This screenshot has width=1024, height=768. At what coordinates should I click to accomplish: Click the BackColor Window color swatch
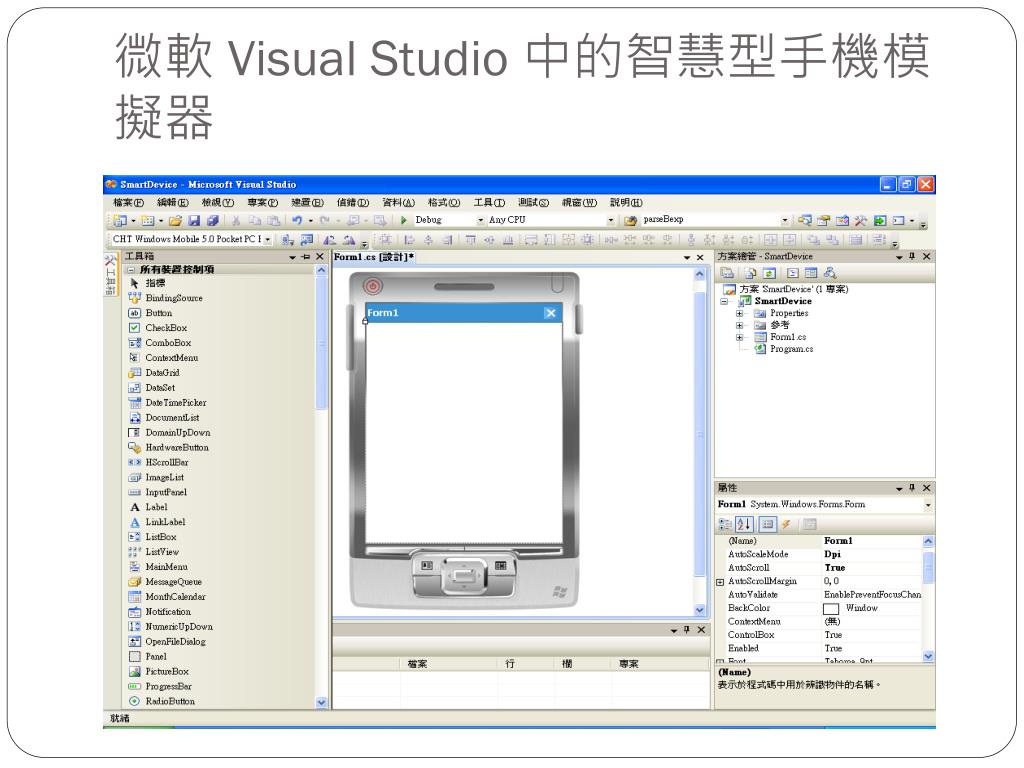pyautogui.click(x=831, y=609)
